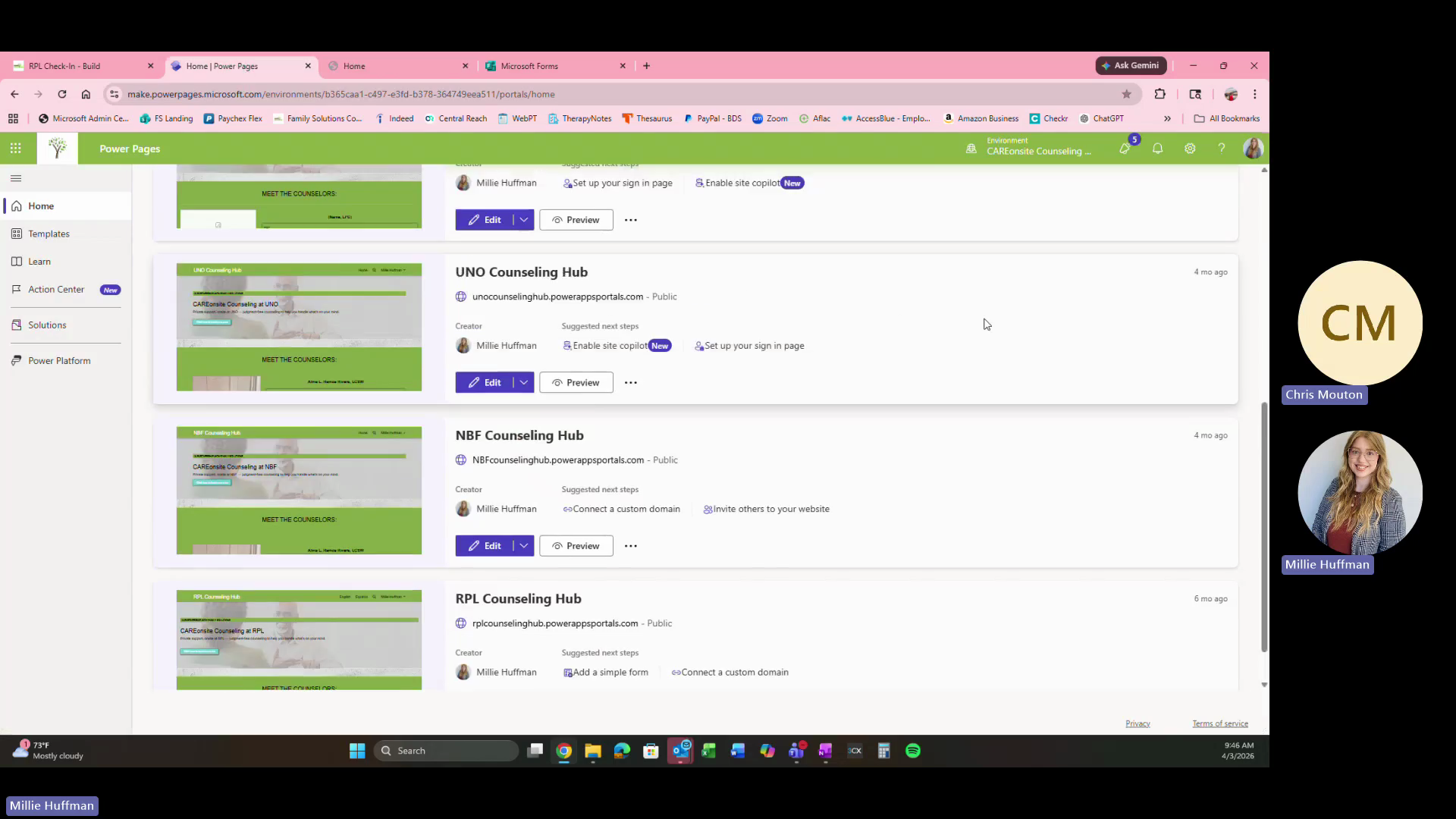Open the Environment picker CAREonsite Counseling
Screen dimensions: 1456x819
[x=1029, y=146]
